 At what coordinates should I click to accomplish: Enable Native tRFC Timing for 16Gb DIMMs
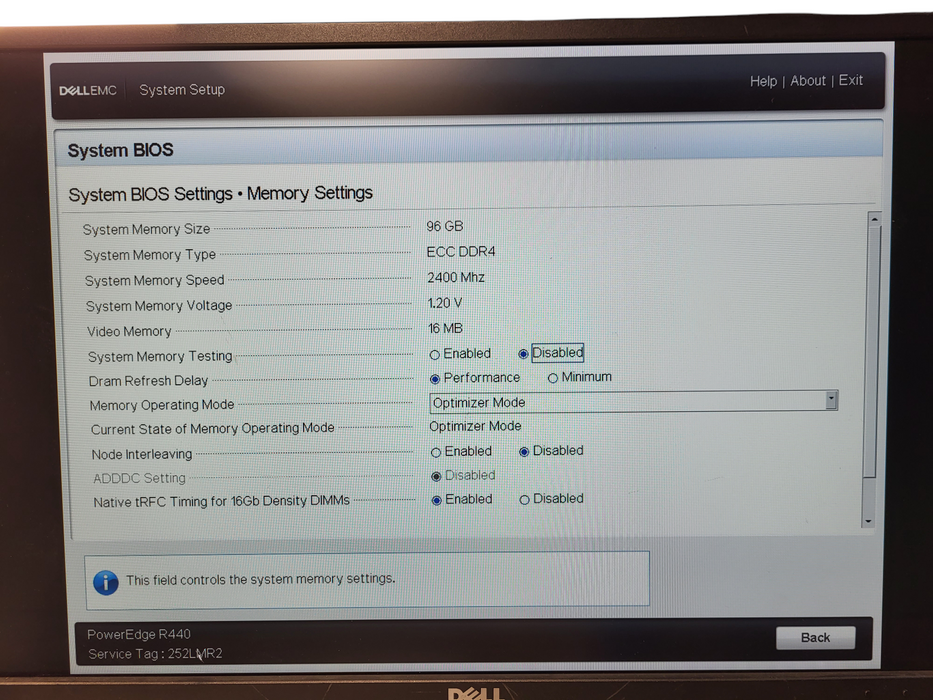point(437,500)
